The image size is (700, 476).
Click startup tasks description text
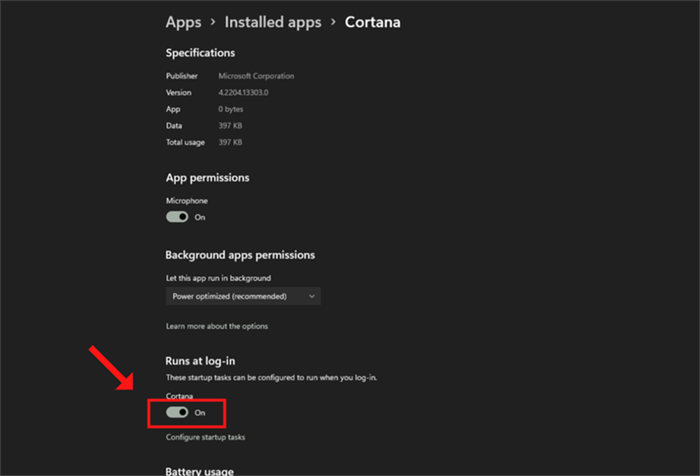pyautogui.click(x=271, y=378)
